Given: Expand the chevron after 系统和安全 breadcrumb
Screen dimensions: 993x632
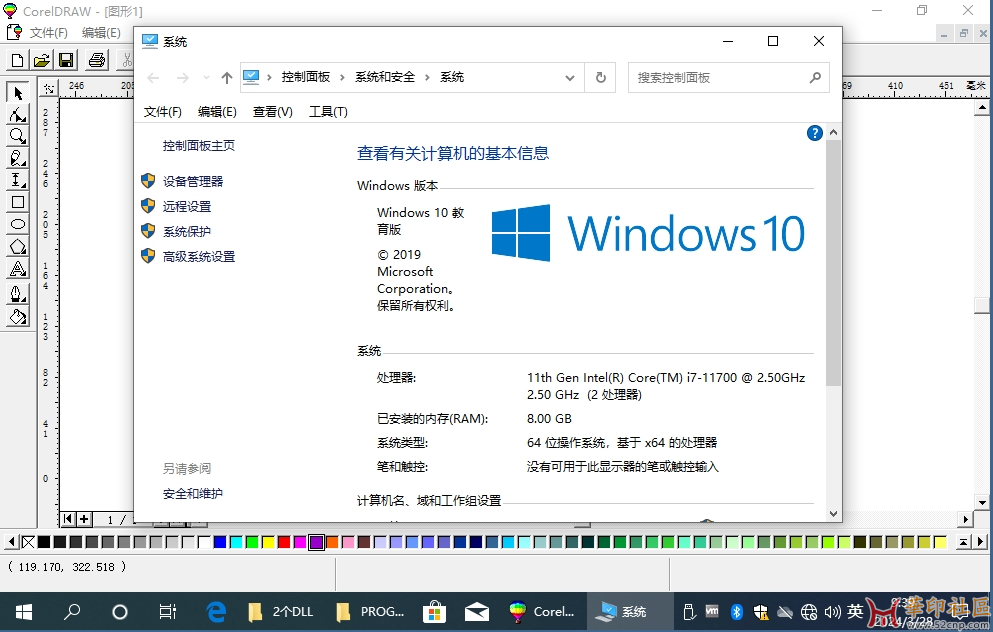Looking at the screenshot, I should (427, 77).
